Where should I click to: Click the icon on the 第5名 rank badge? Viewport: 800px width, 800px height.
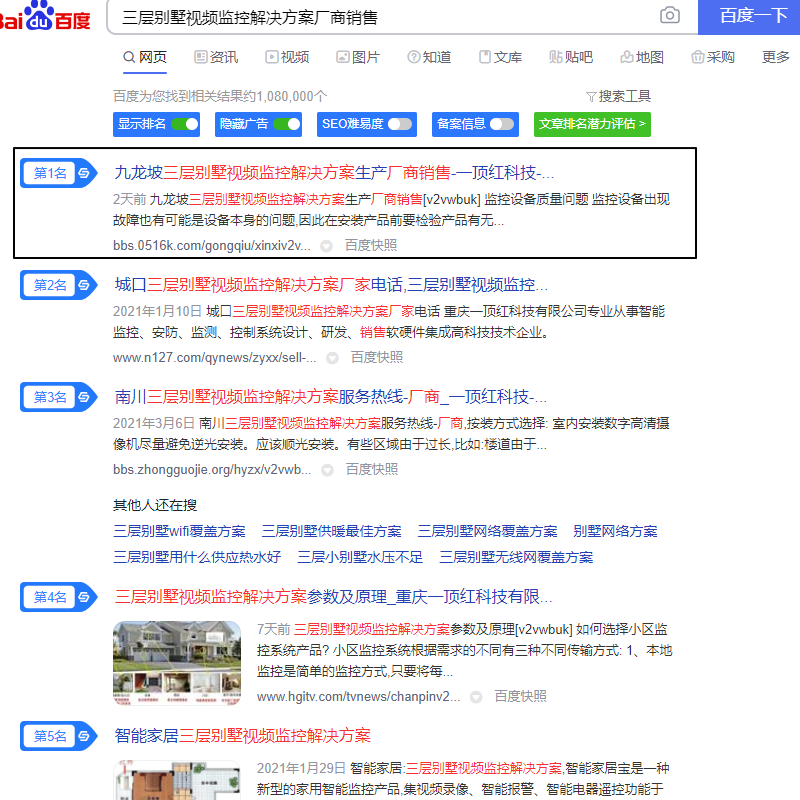[x=84, y=736]
